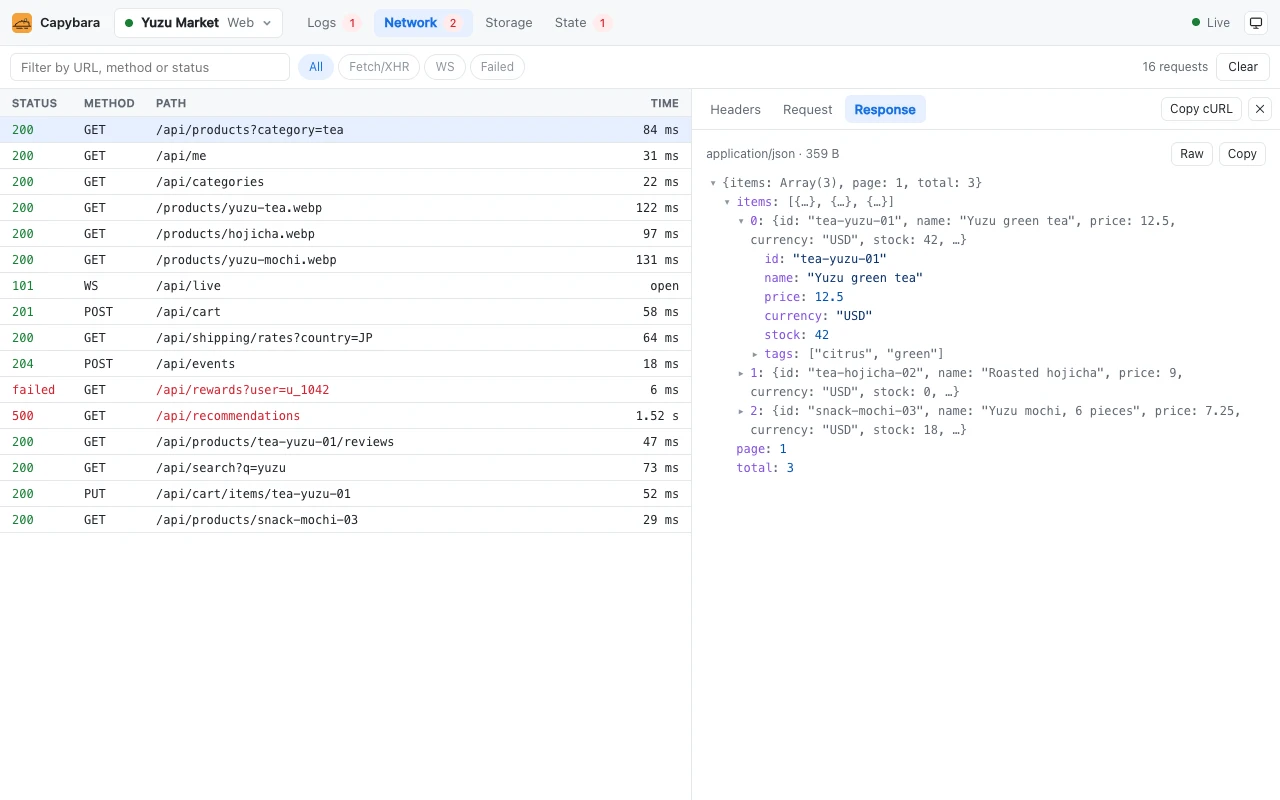Viewport: 1280px width, 800px height.
Task: Collapse the root response object
Action: click(712, 183)
